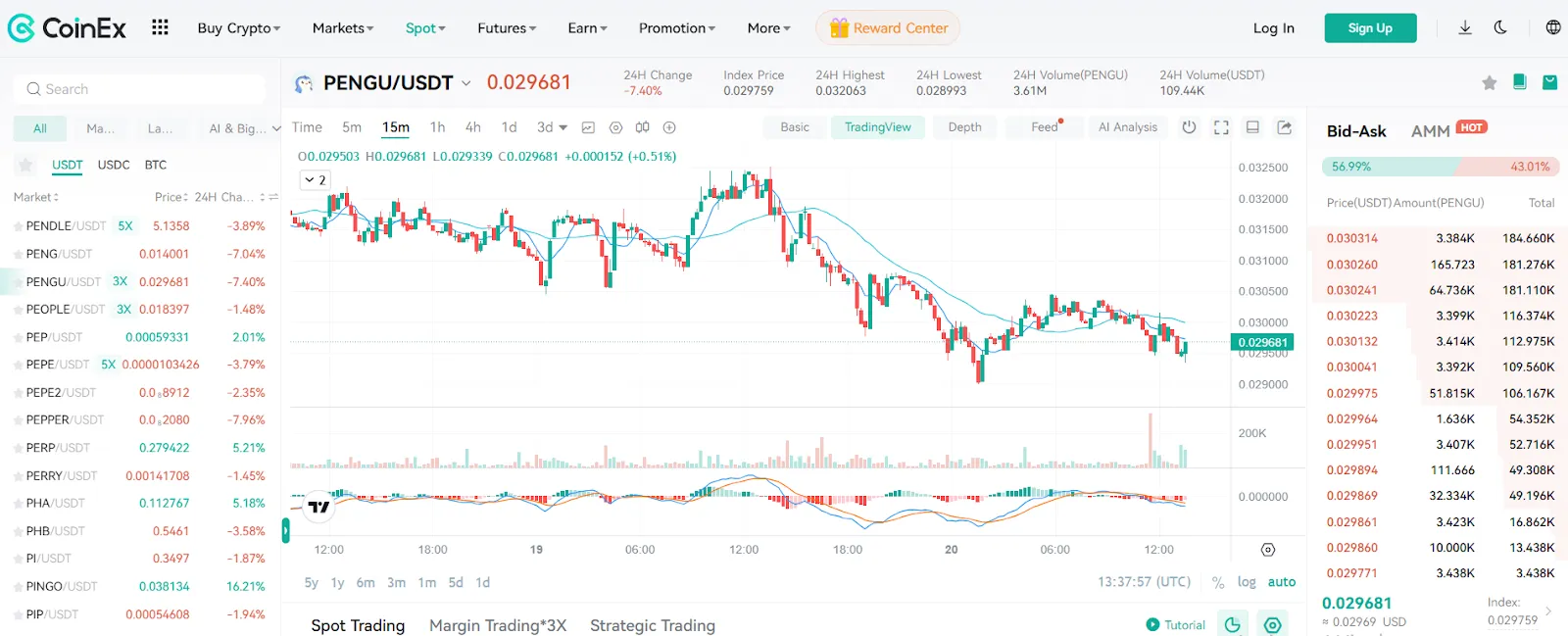1568x636 pixels.
Task: Open Futures dropdown menu
Action: tap(507, 28)
